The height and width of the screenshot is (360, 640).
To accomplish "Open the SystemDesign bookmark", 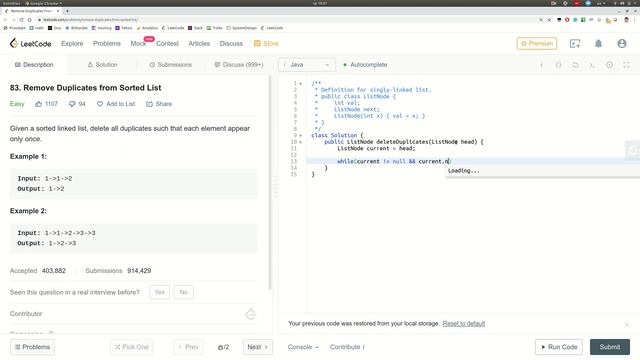I will [242, 28].
